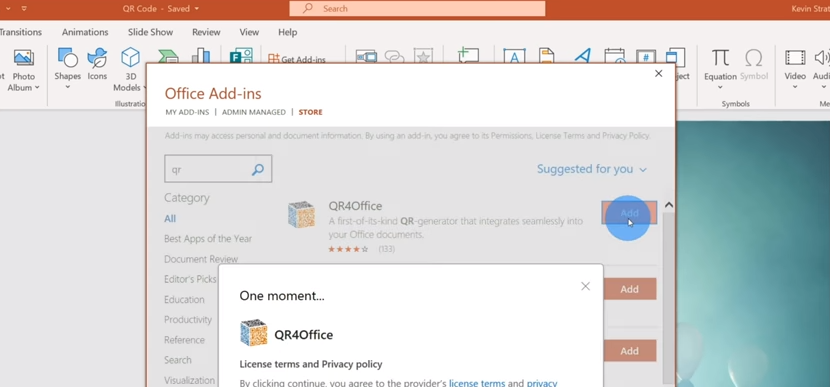Switch to MY ADD-INS tab

[x=187, y=112]
